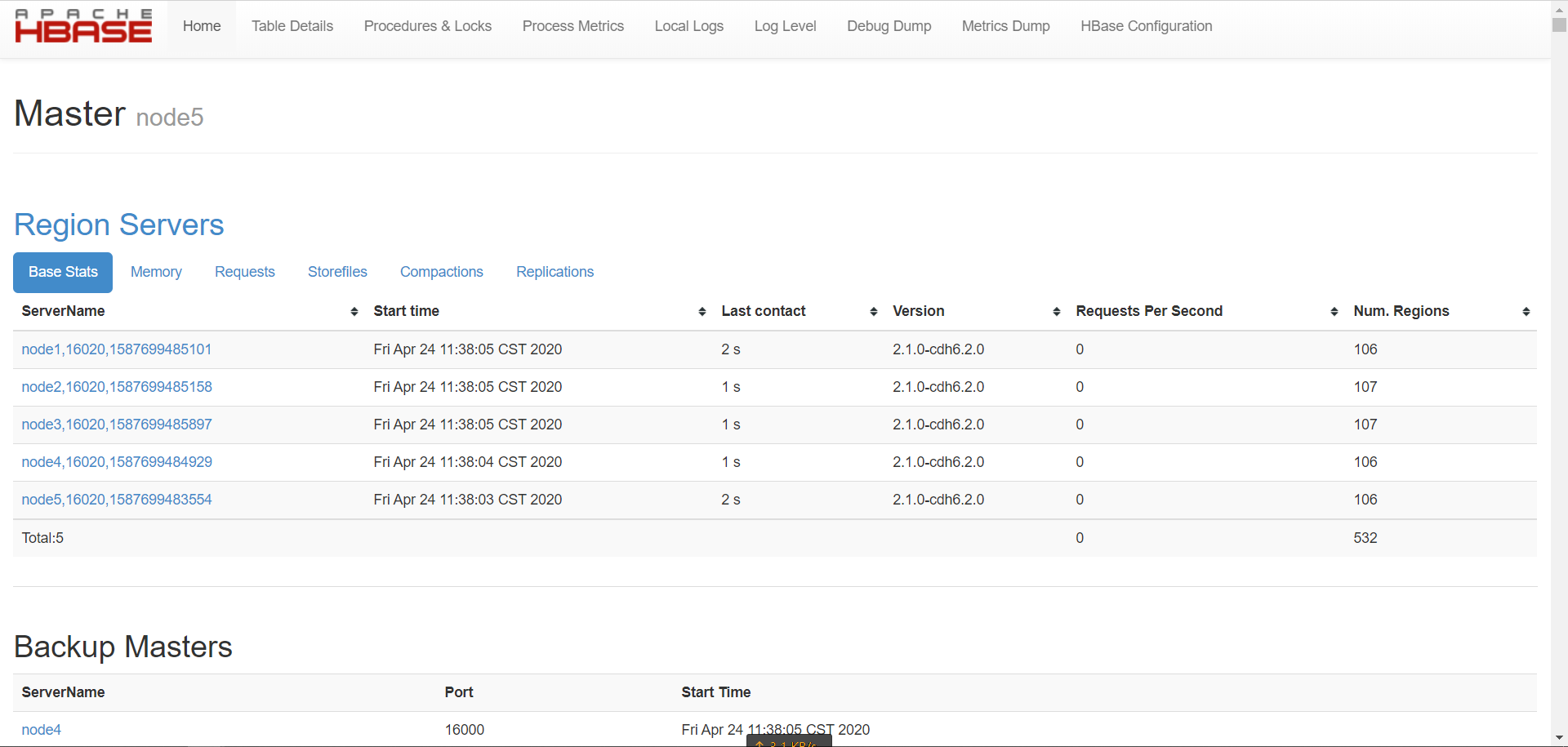Open the Table Details page
This screenshot has height=747, width=1568.
[292, 25]
